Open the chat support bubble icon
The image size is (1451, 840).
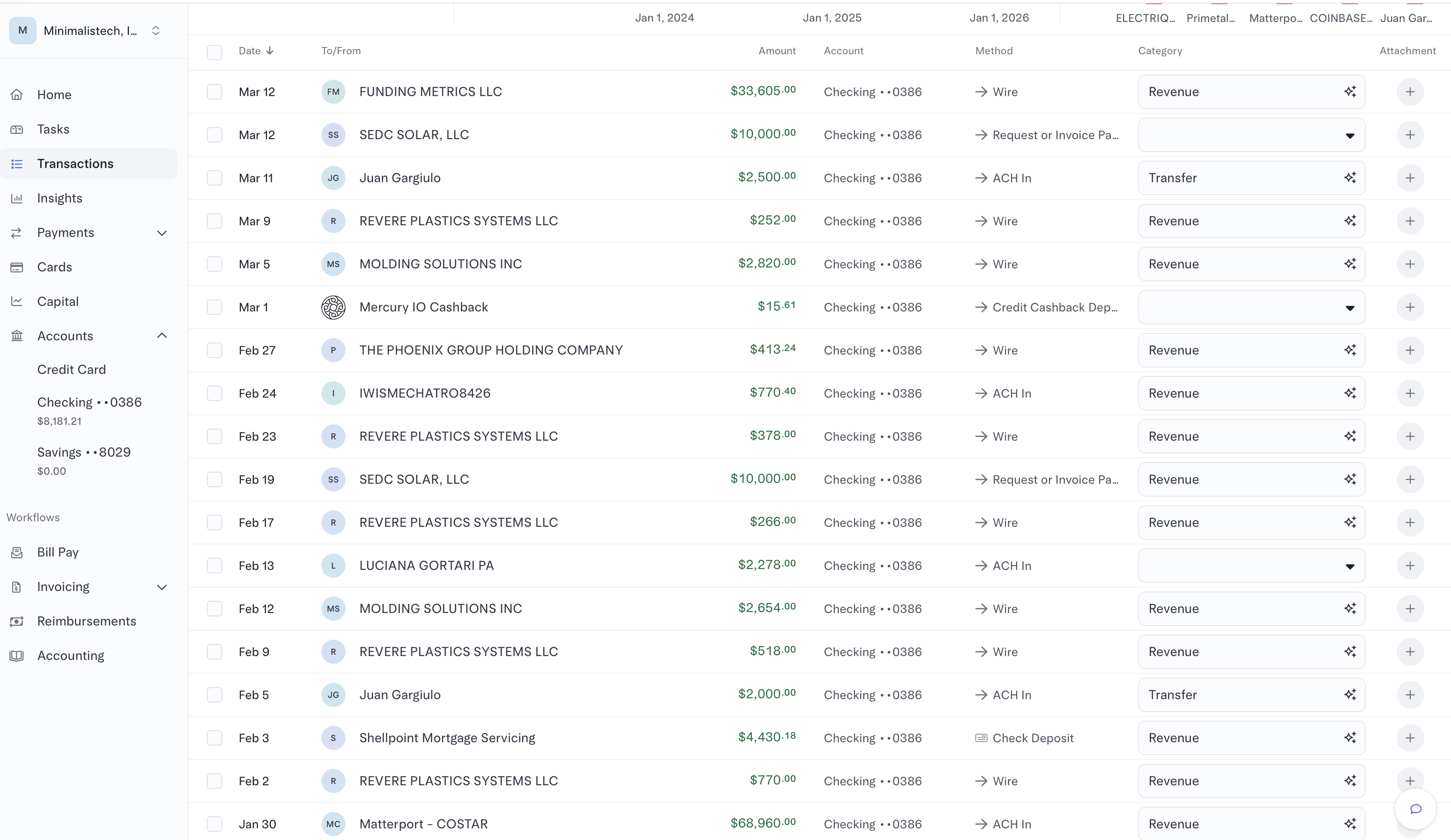(x=1416, y=809)
